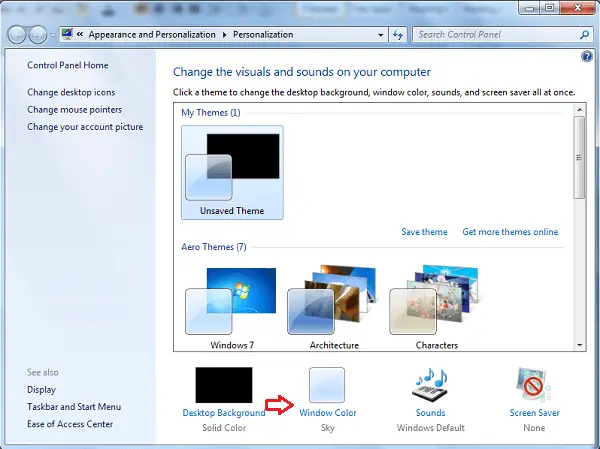Minimize the Personalization window

pyautogui.click(x=530, y=8)
